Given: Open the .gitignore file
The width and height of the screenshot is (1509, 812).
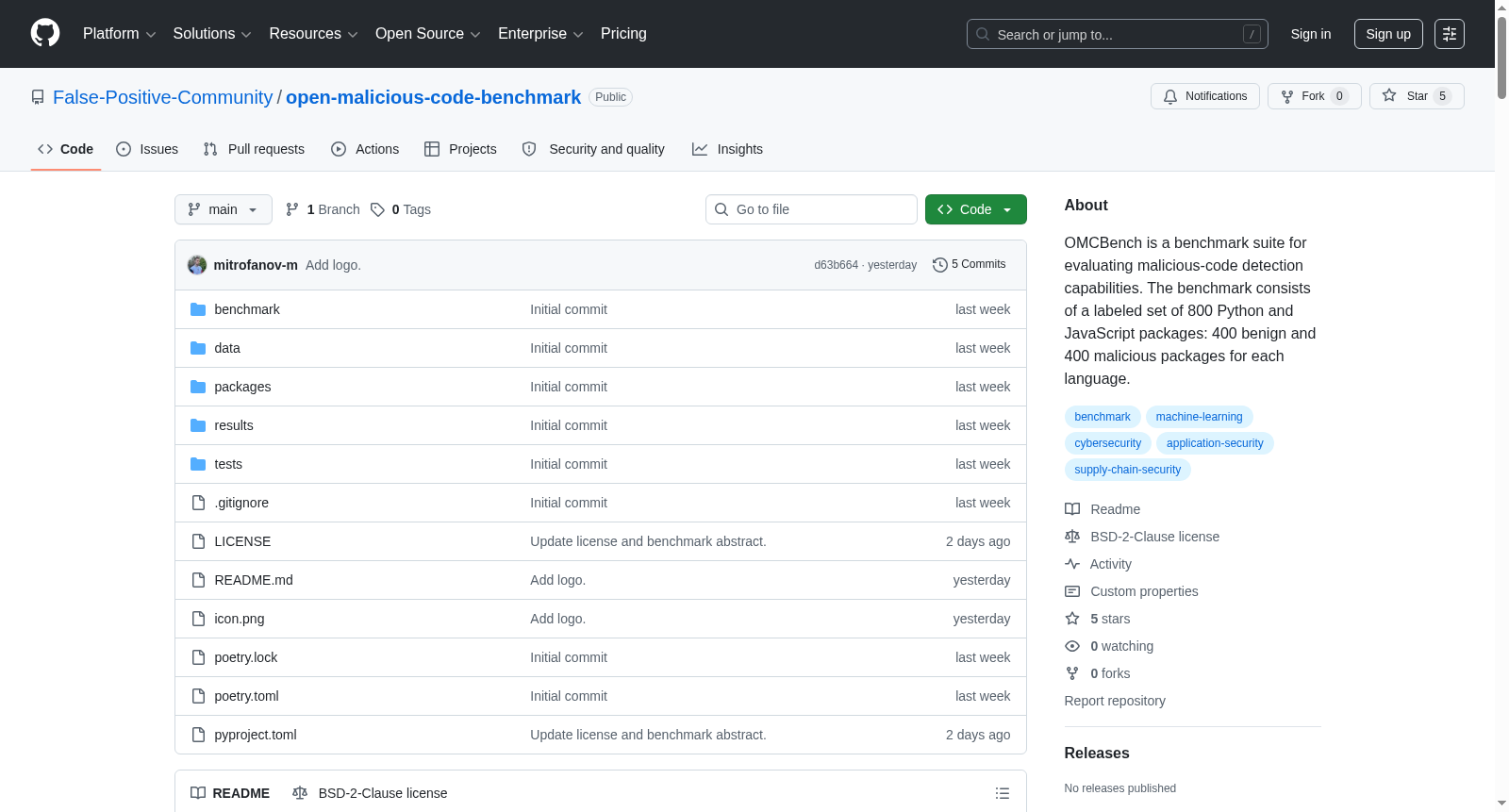Looking at the screenshot, I should (241, 503).
